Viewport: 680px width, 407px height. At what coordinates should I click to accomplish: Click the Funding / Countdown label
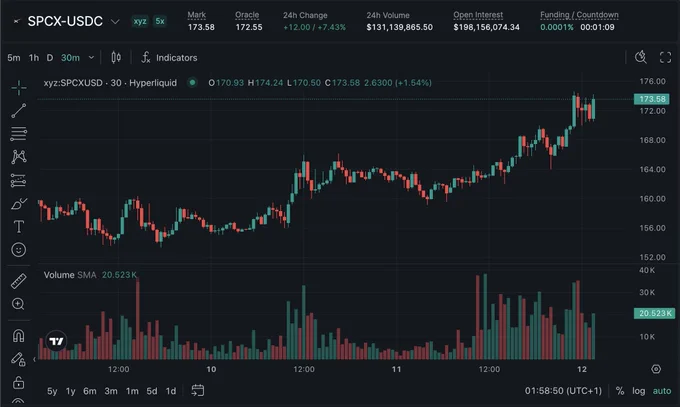[579, 15]
